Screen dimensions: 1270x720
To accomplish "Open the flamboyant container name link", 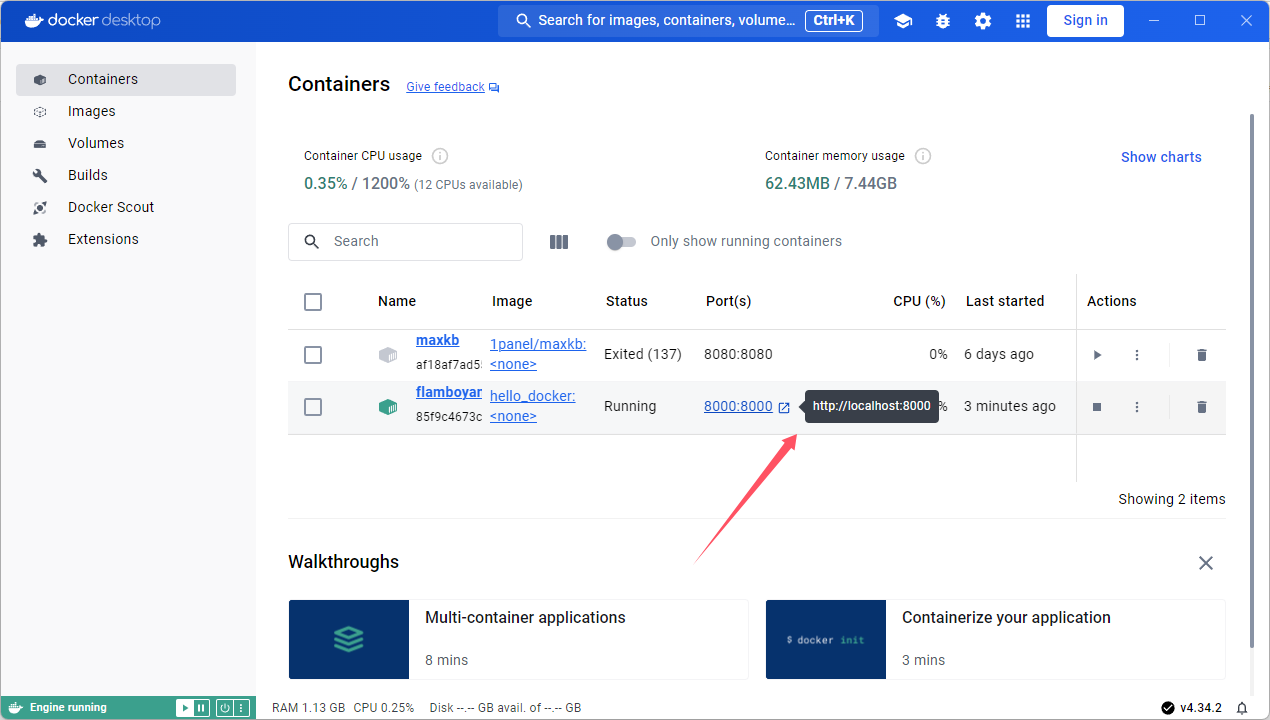I will (449, 393).
